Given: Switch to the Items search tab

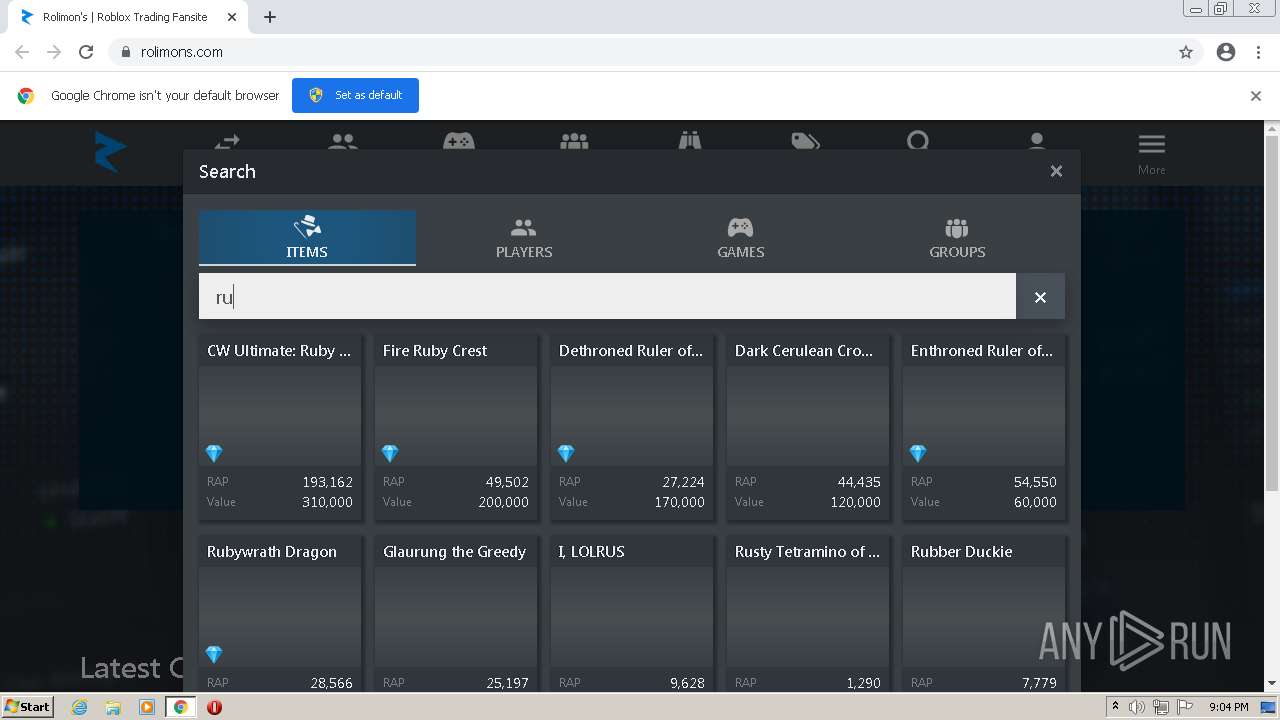Looking at the screenshot, I should (x=307, y=238).
